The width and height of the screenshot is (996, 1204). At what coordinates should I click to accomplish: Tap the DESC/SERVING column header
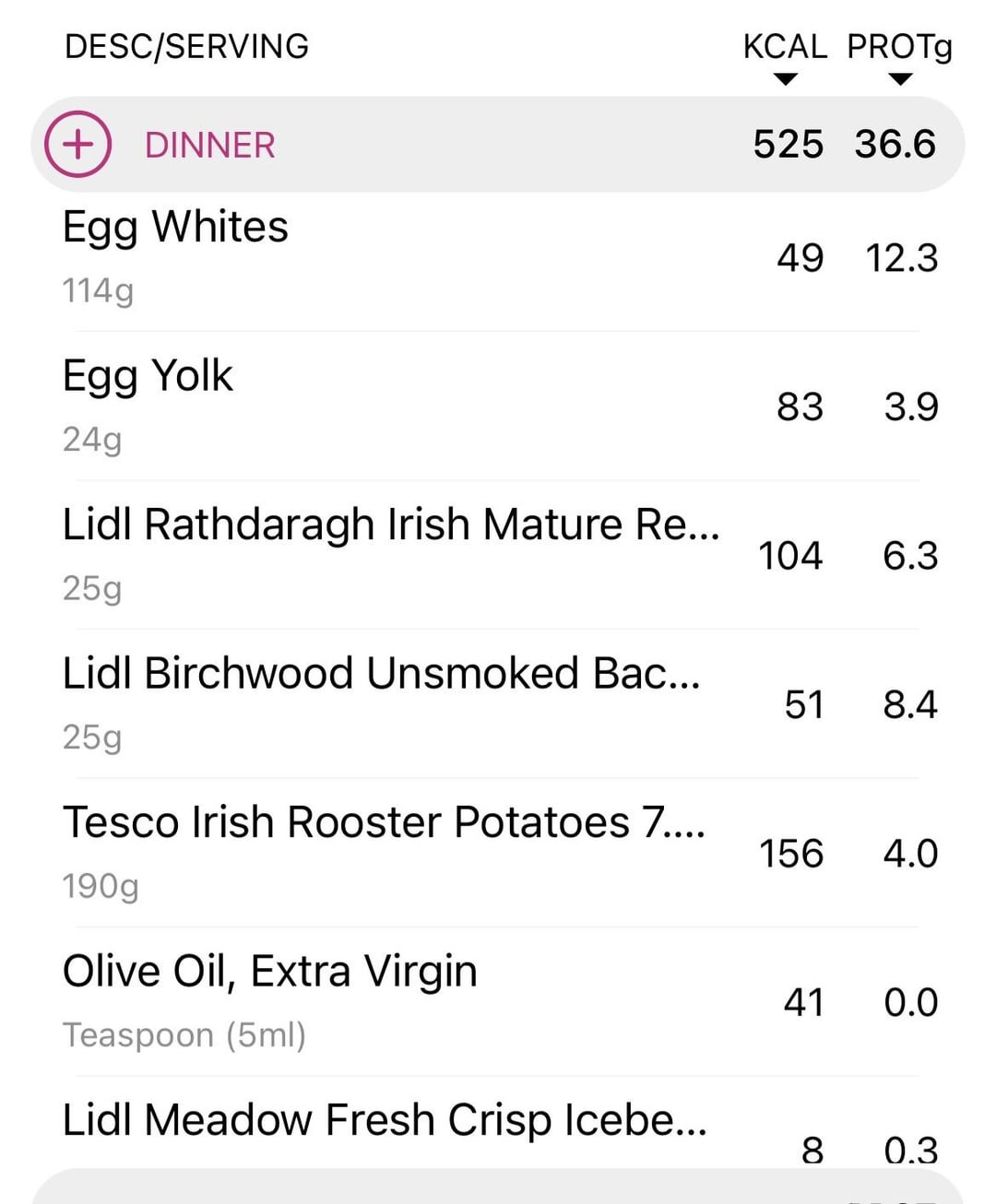(x=186, y=46)
